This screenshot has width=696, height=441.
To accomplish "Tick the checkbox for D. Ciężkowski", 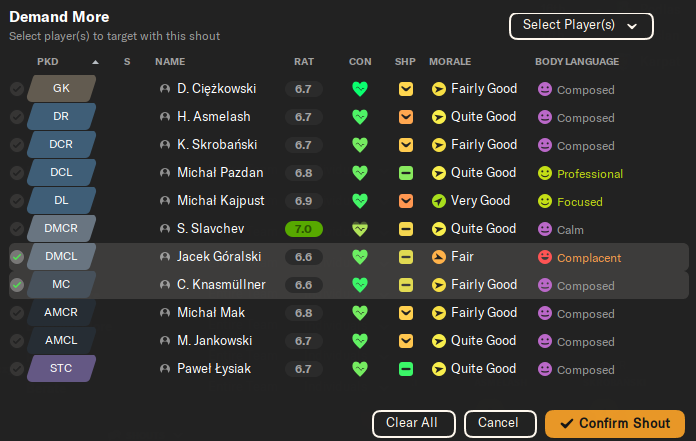I will (x=17, y=89).
